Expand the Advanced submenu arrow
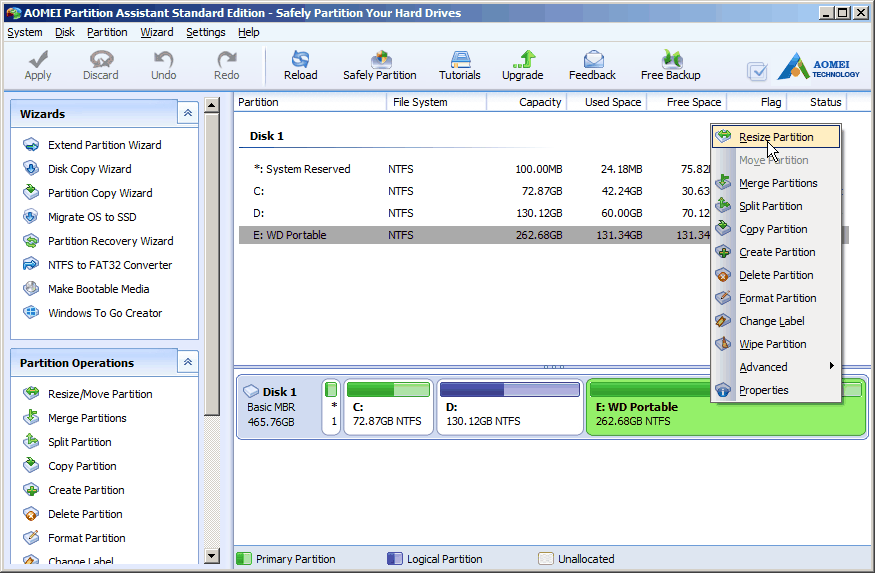 (831, 366)
